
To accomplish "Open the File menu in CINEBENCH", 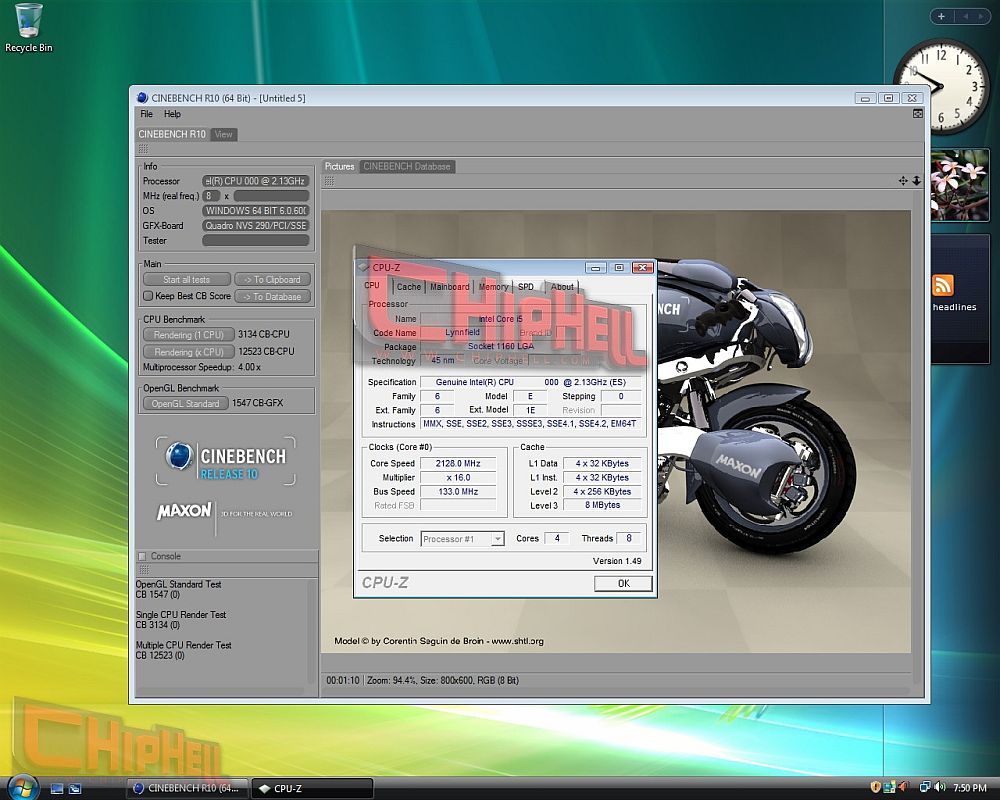I will pyautogui.click(x=147, y=114).
